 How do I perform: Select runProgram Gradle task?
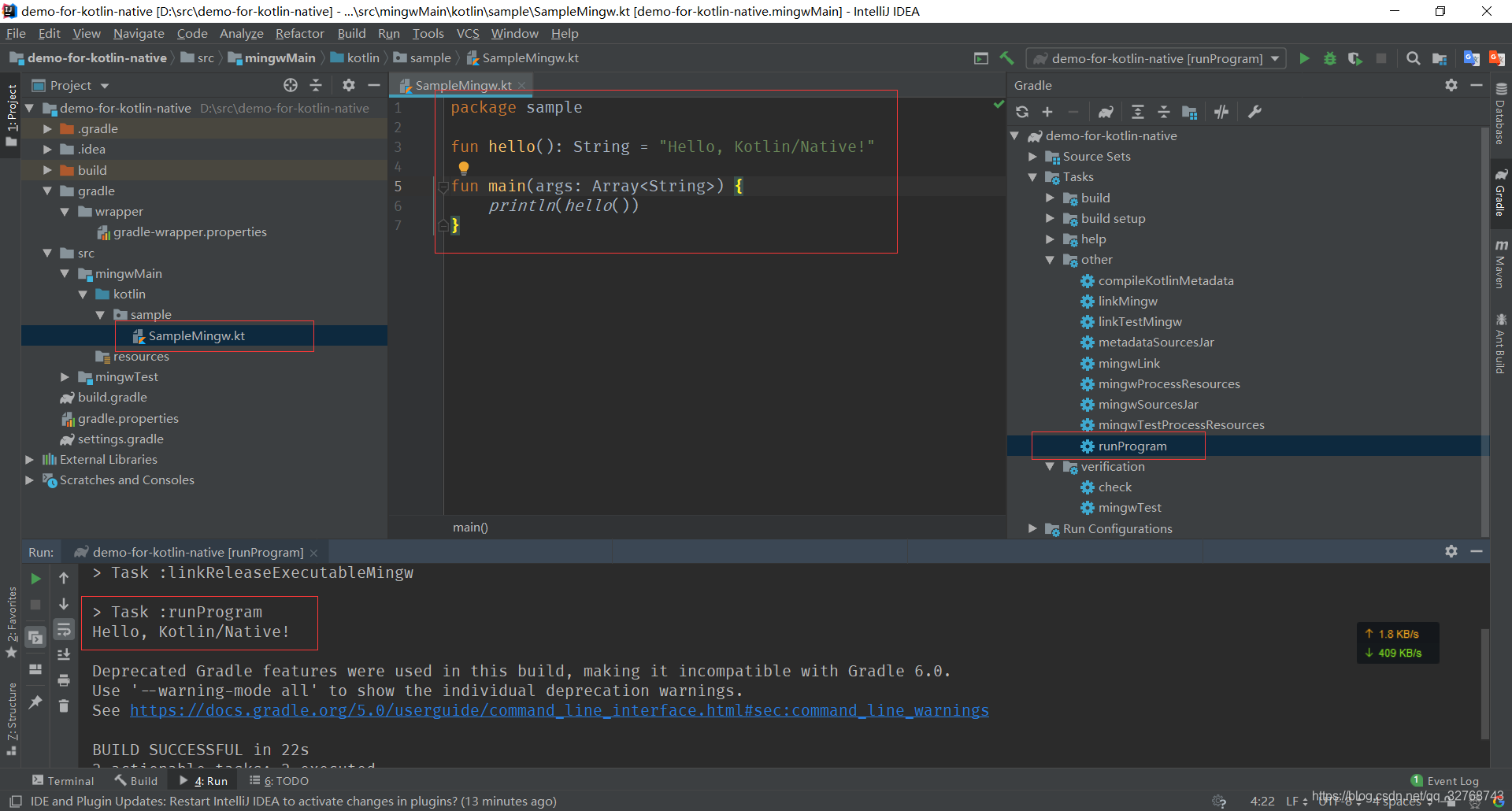[x=1132, y=446]
